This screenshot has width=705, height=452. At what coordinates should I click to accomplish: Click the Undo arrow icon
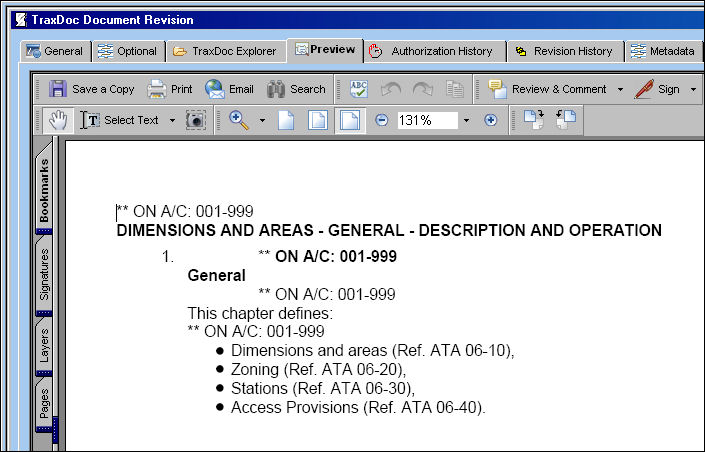click(390, 89)
